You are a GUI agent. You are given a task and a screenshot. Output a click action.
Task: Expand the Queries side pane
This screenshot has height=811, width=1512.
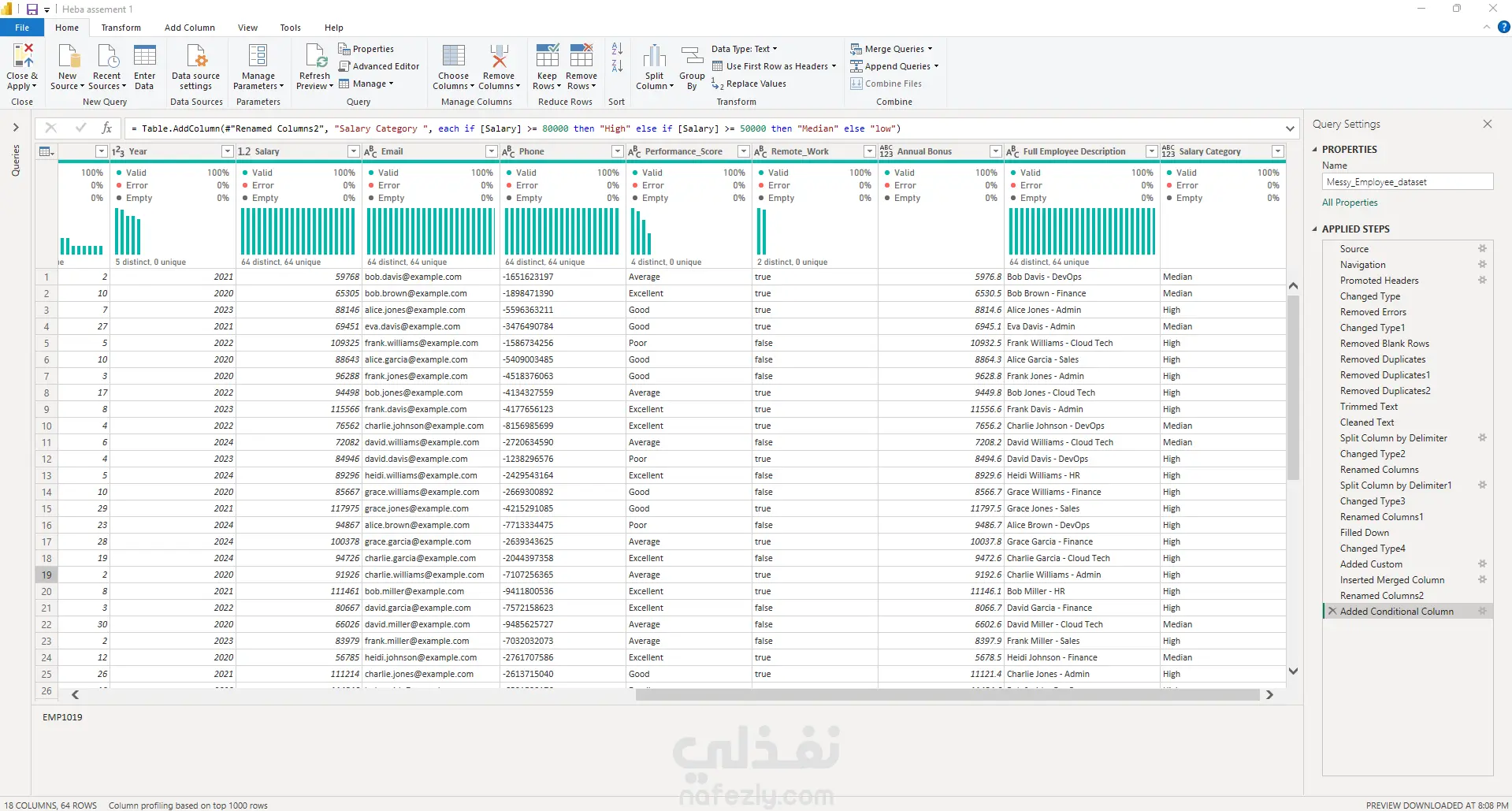point(15,127)
